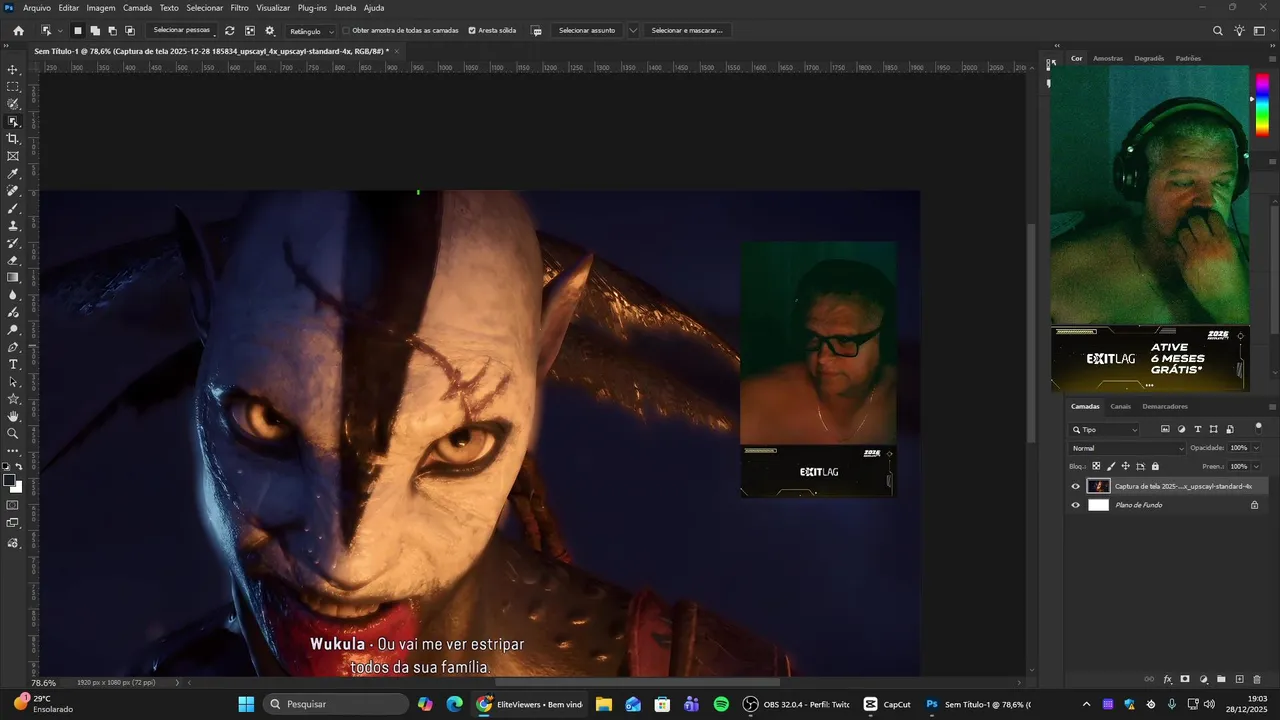This screenshot has width=1280, height=720.
Task: Open the 'Normal' blend mode dropdown
Action: point(1127,448)
